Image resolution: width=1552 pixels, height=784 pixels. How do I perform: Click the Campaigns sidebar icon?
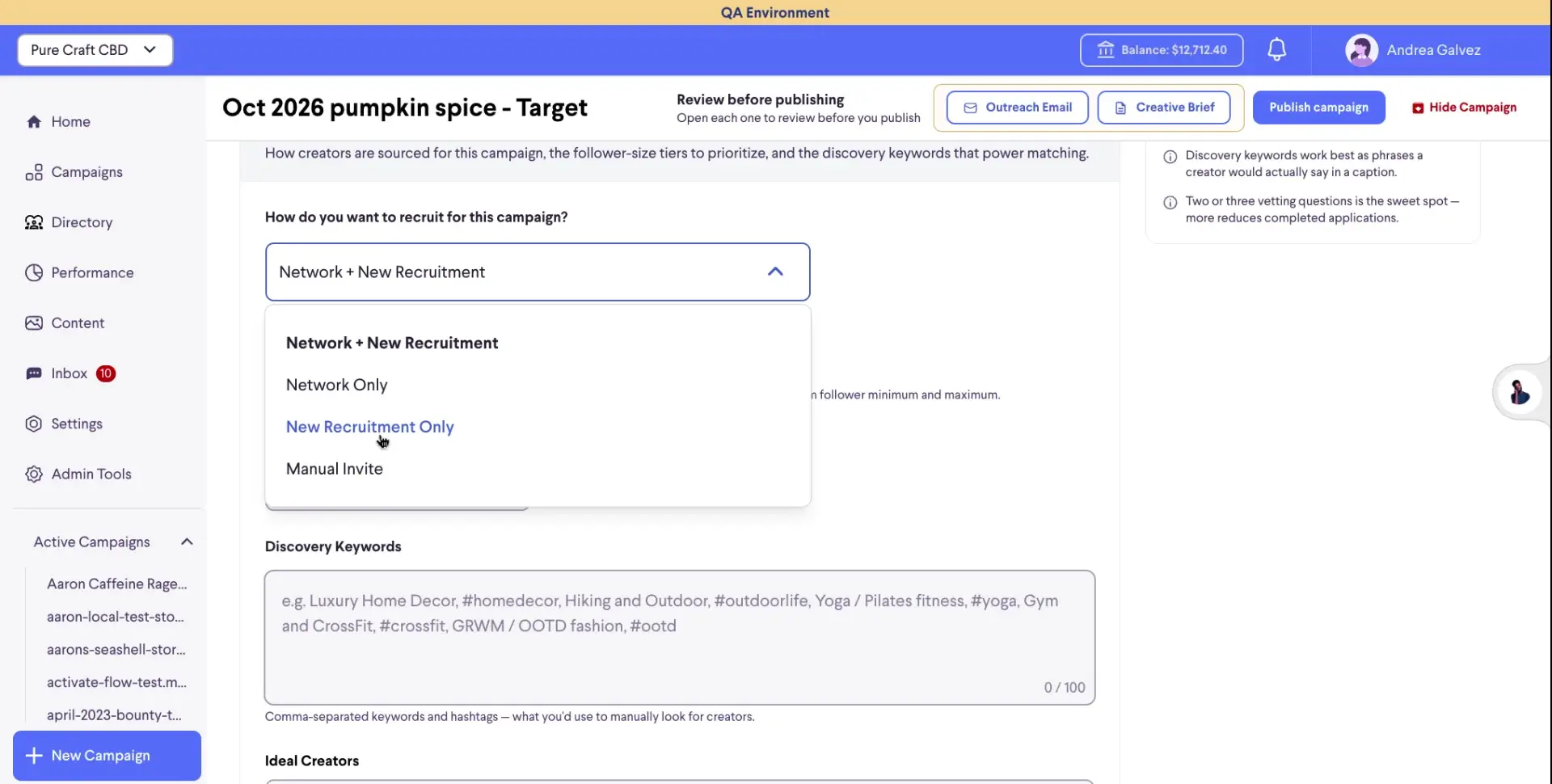(34, 172)
